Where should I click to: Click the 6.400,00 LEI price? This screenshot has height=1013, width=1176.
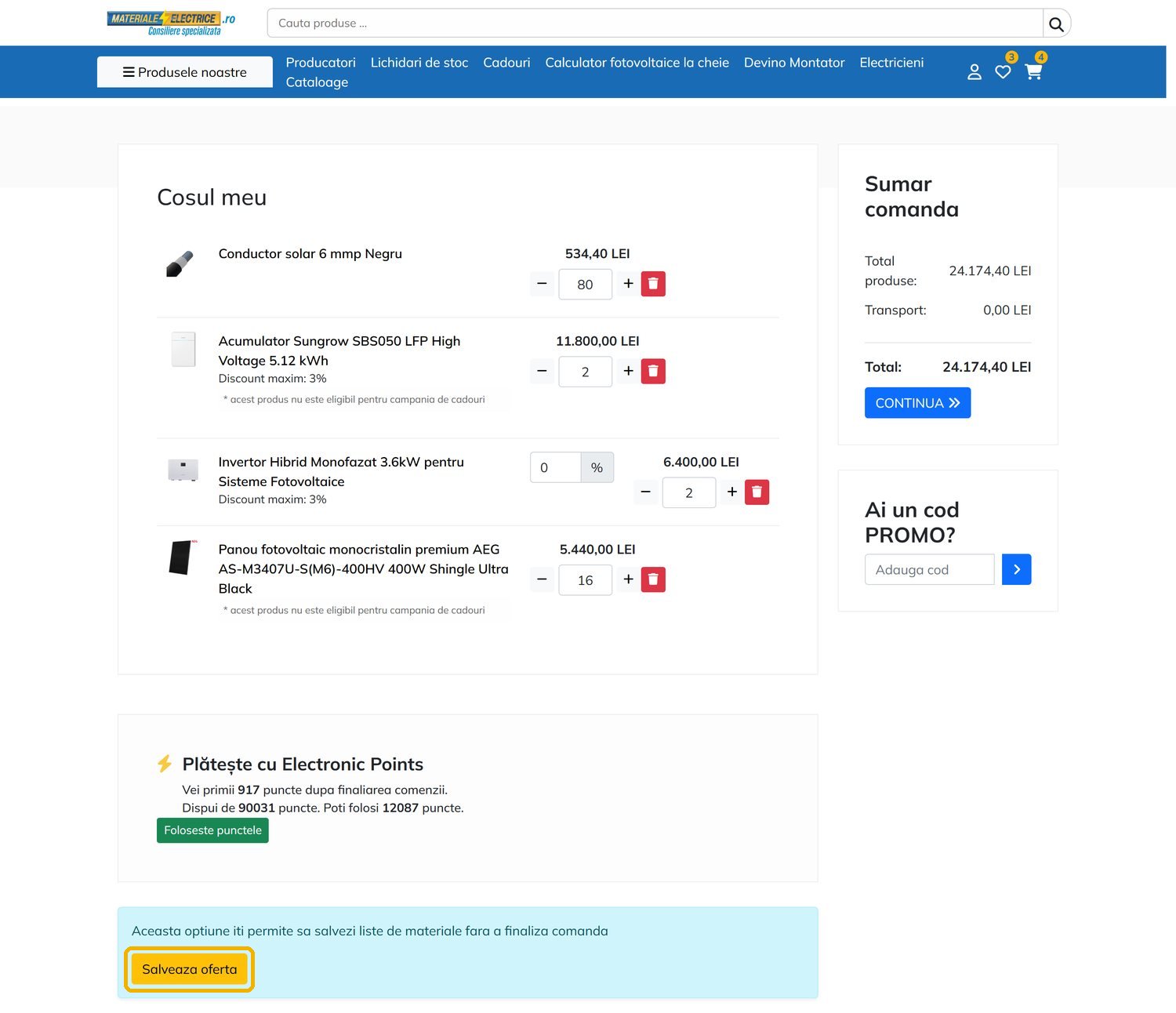[x=701, y=462]
